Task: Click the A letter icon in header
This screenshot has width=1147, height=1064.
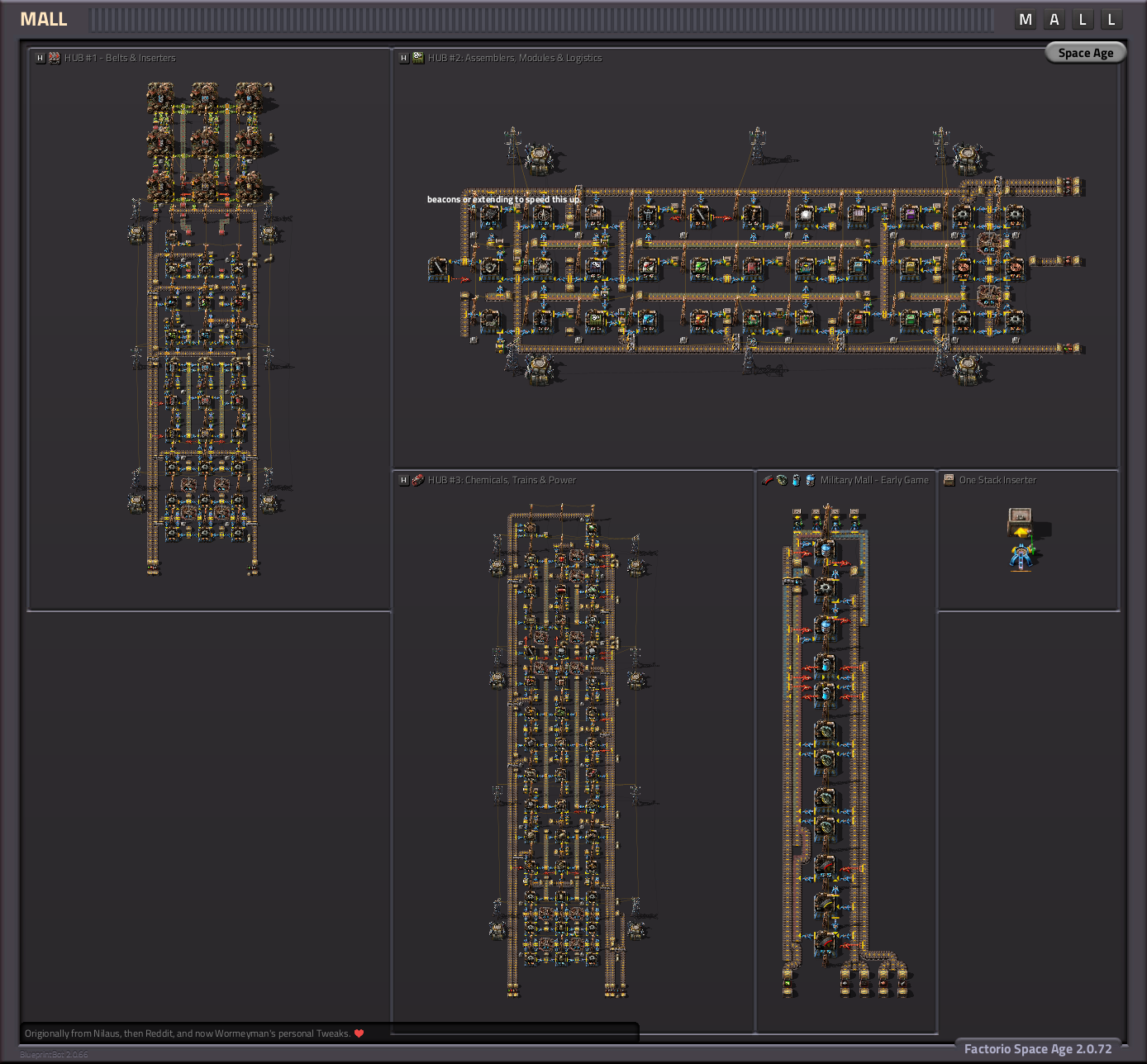Action: [x=1054, y=20]
